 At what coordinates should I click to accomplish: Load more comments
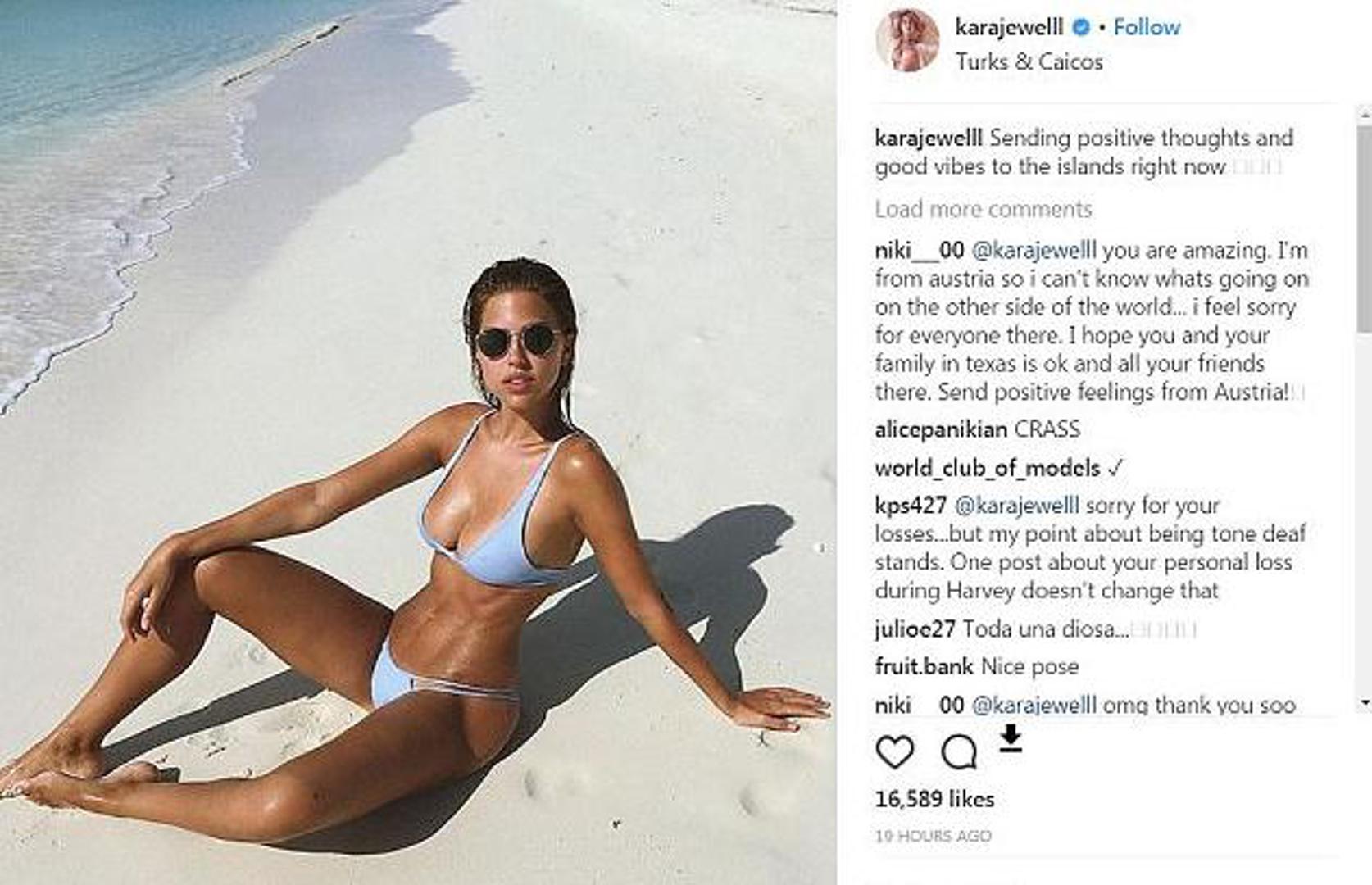[983, 209]
